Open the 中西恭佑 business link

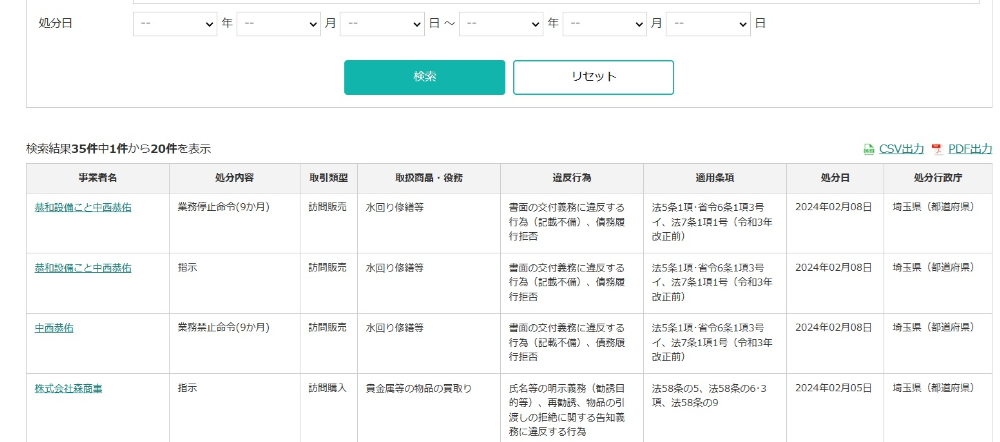coord(54,328)
